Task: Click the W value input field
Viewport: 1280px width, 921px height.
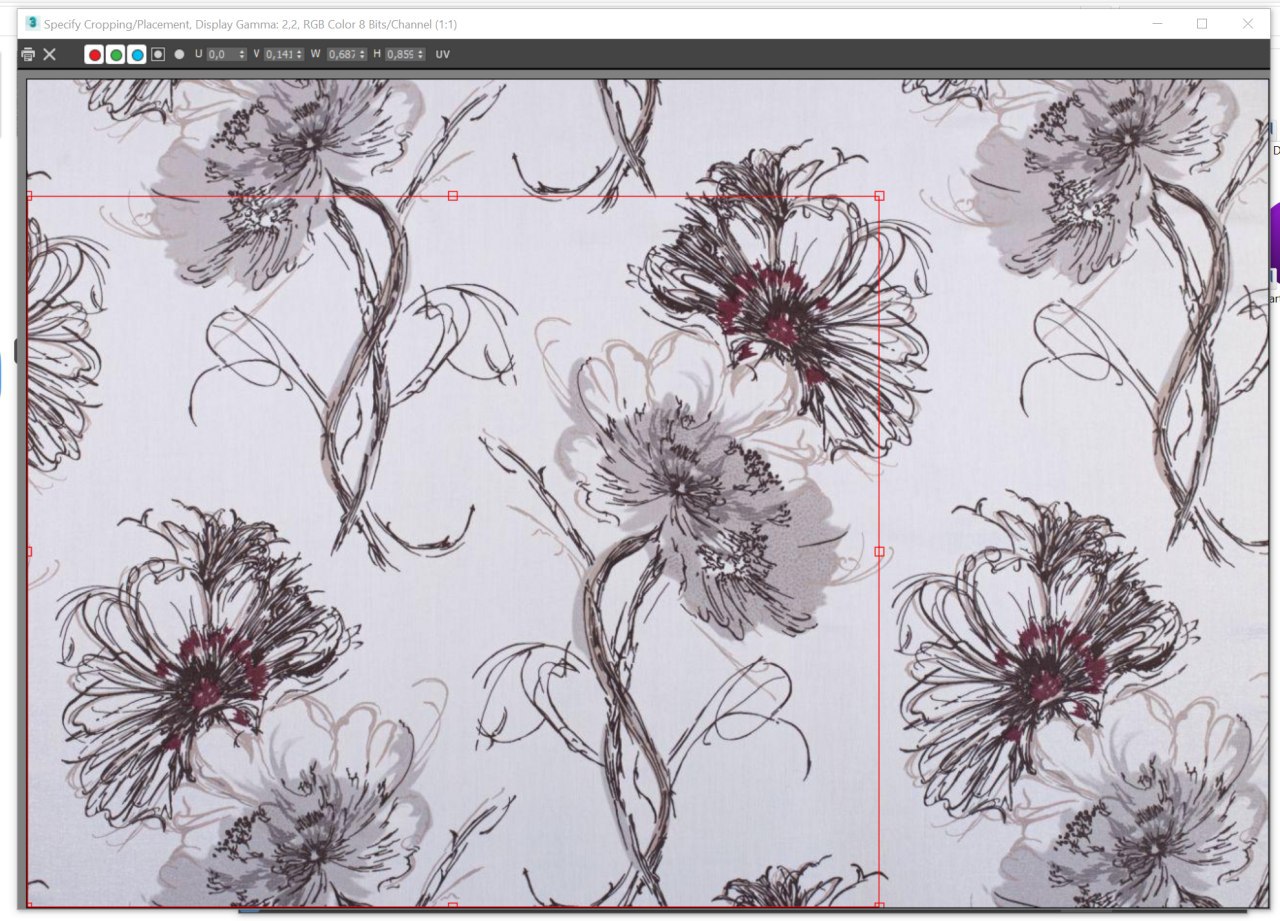Action: coord(342,55)
